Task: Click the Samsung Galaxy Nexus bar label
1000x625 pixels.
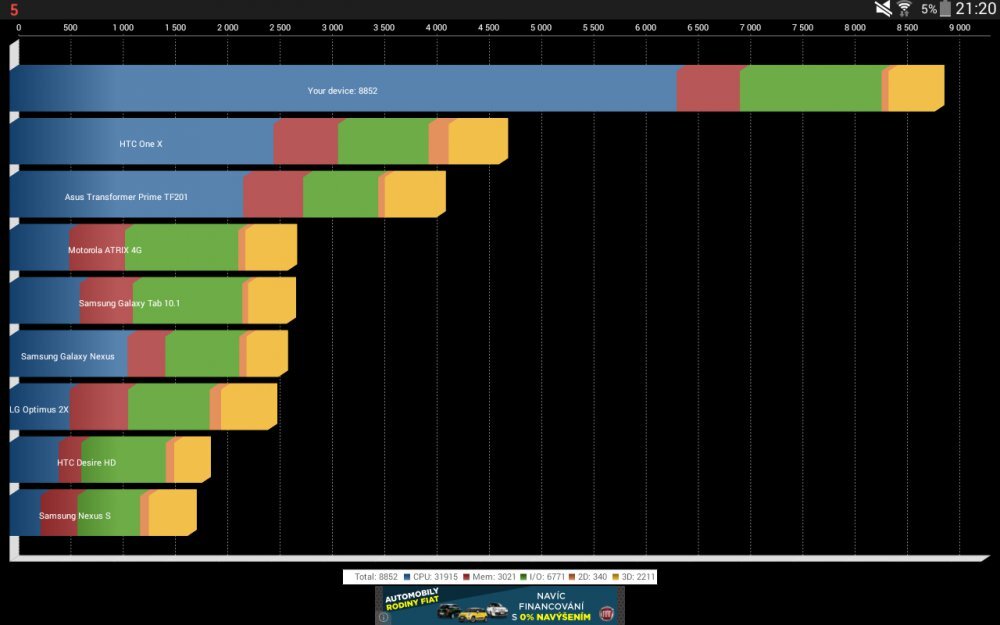Action: coord(67,357)
